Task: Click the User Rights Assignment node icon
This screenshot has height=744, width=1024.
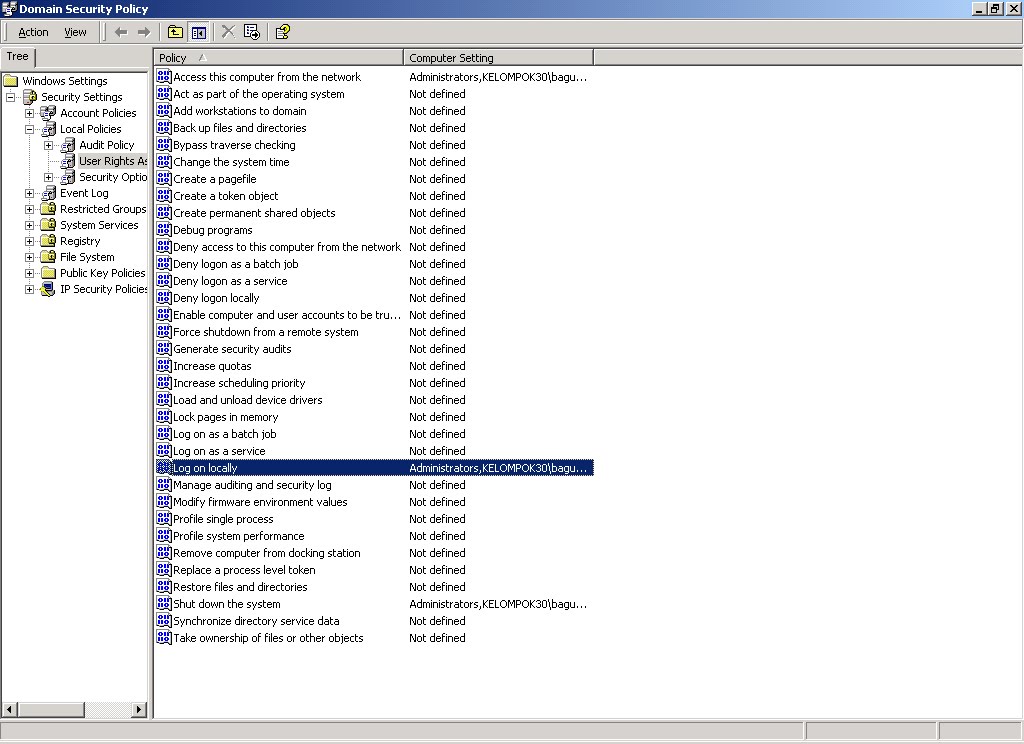Action: pyautogui.click(x=67, y=161)
